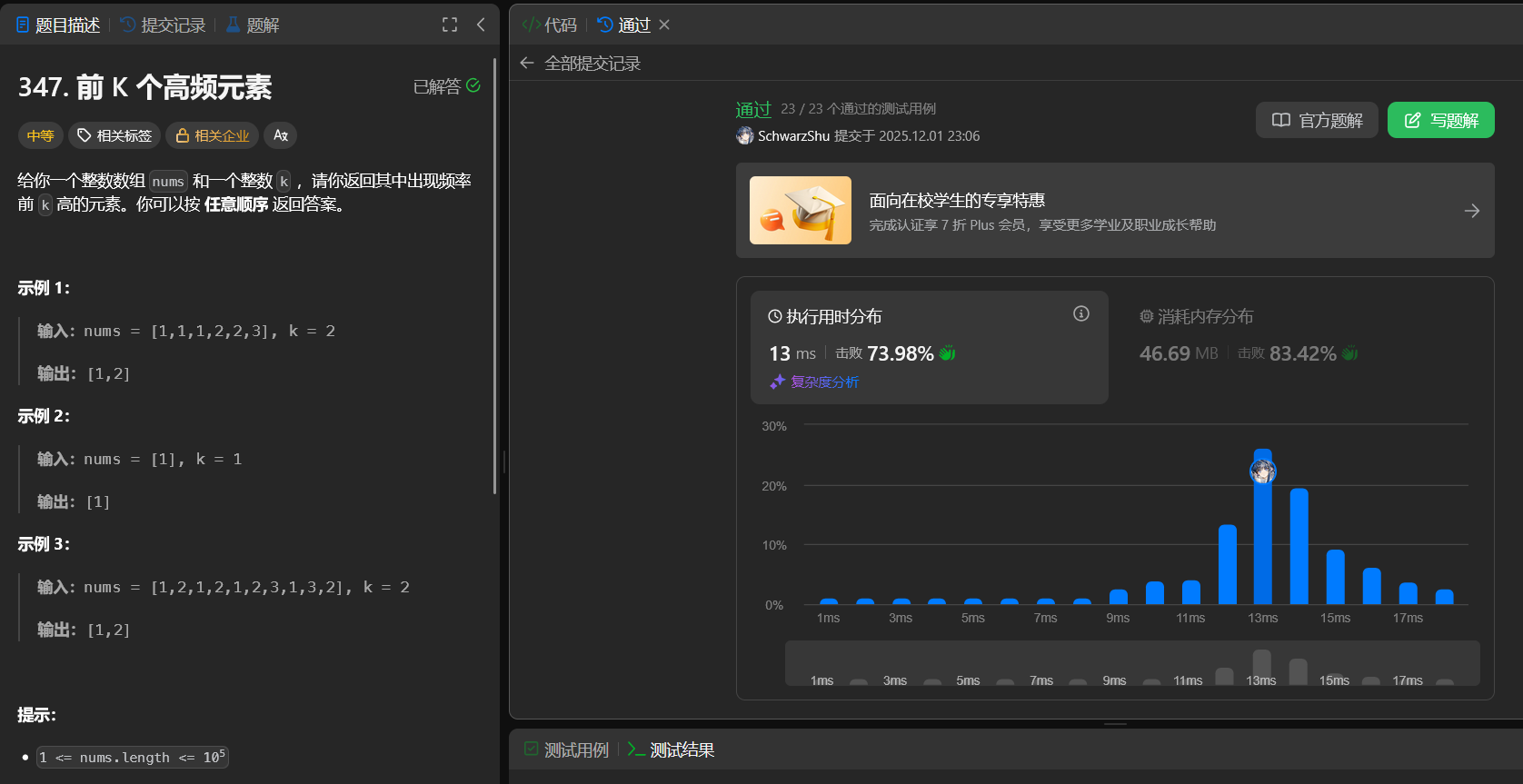Open the info icon on runtime distribution
This screenshot has height=784, width=1523.
coord(1080,313)
